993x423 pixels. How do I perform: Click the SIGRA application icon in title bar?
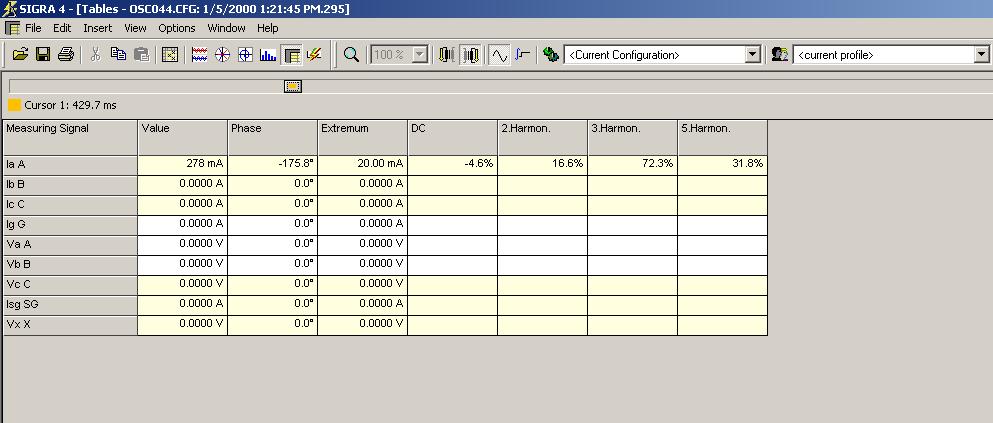click(9, 9)
